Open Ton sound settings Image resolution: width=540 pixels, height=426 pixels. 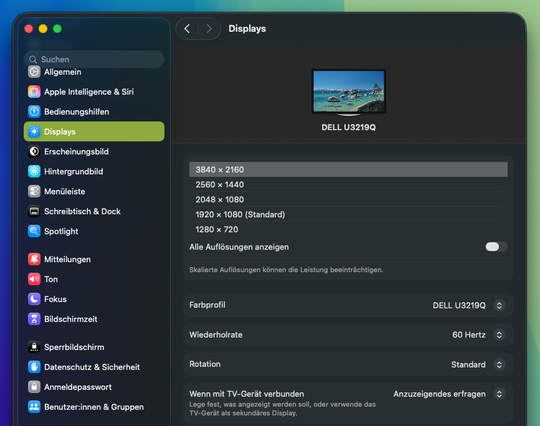pos(94,279)
